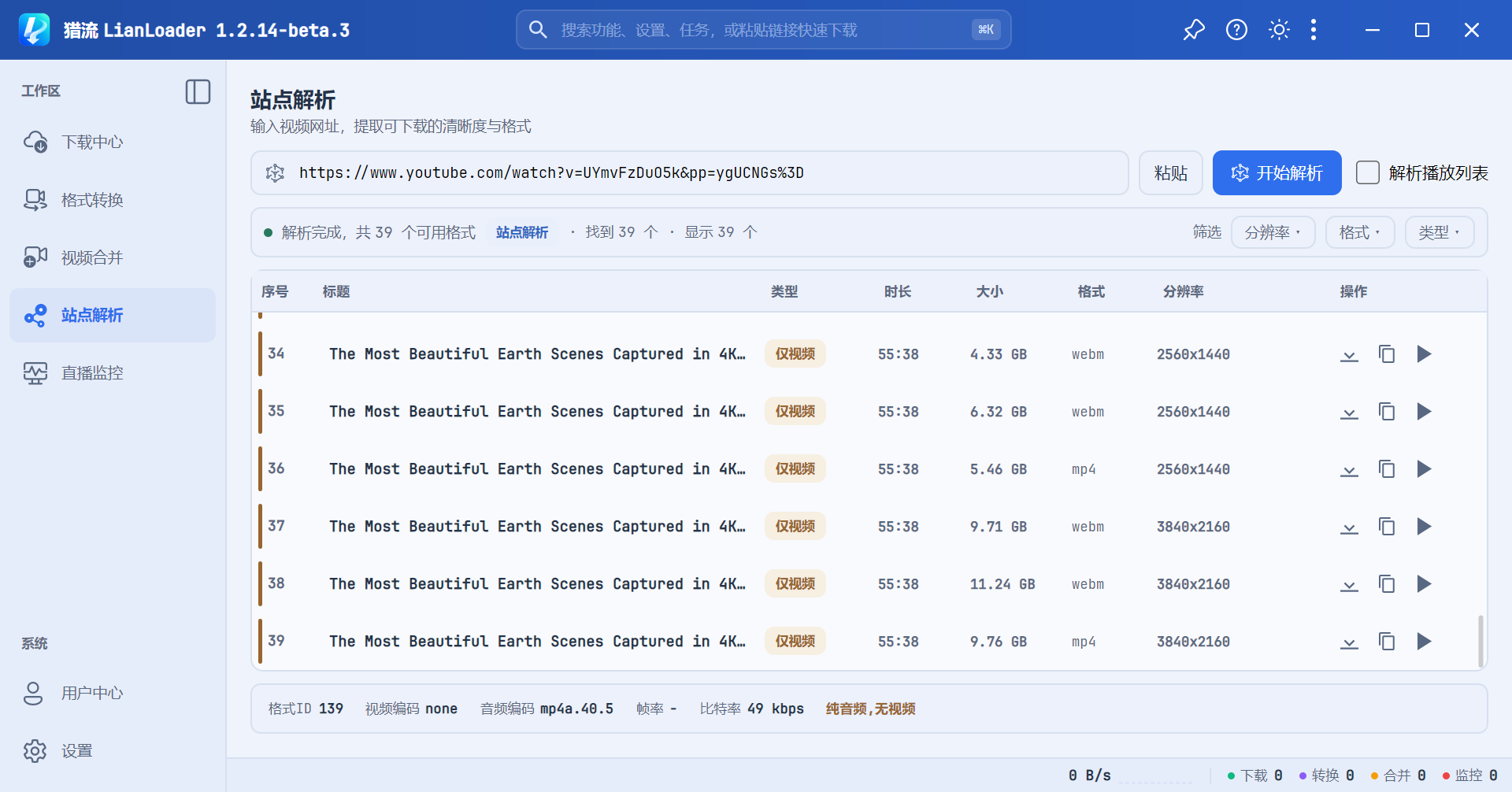
Task: Expand the 类型 filter dropdown
Action: [x=1440, y=232]
